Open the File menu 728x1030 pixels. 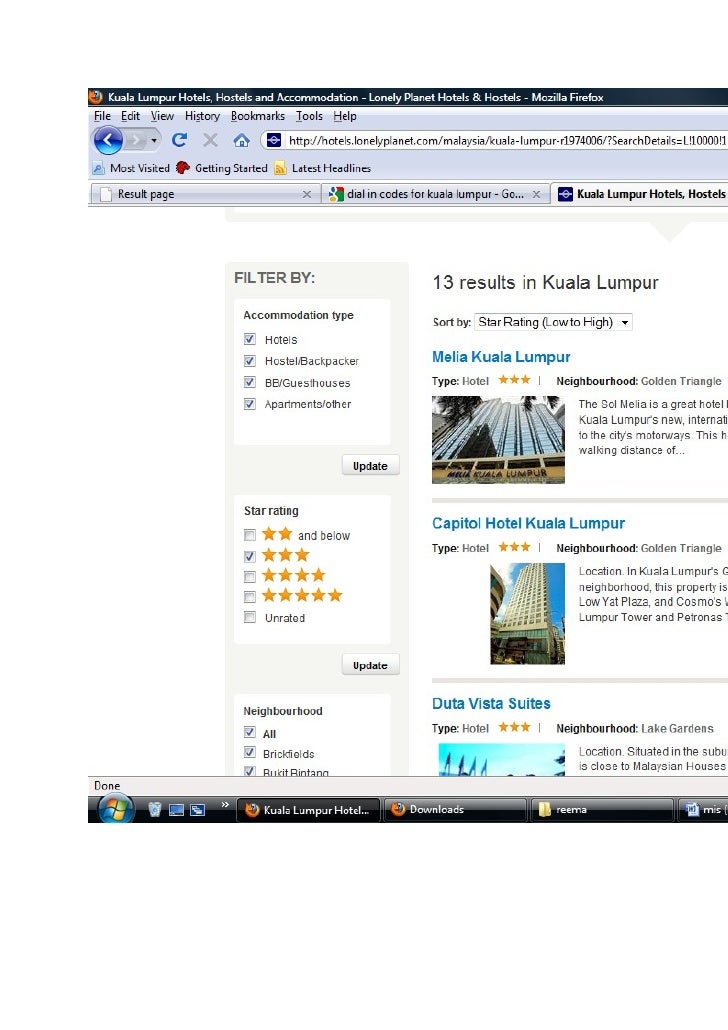(x=102, y=116)
